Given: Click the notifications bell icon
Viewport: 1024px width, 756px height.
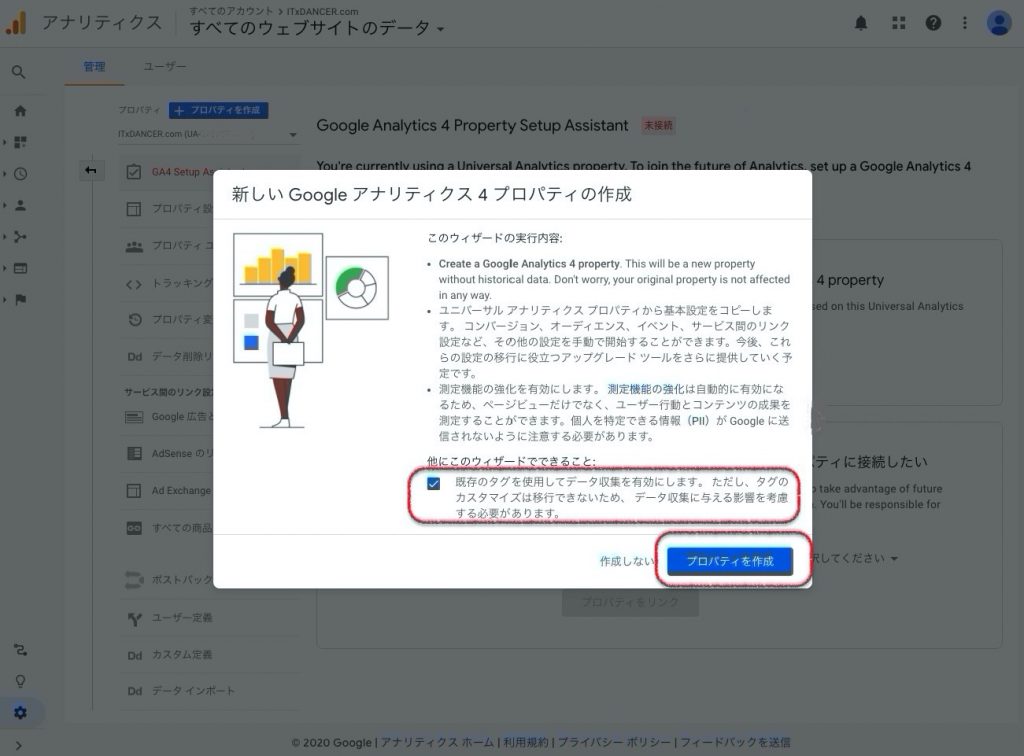Looking at the screenshot, I should pyautogui.click(x=861, y=23).
